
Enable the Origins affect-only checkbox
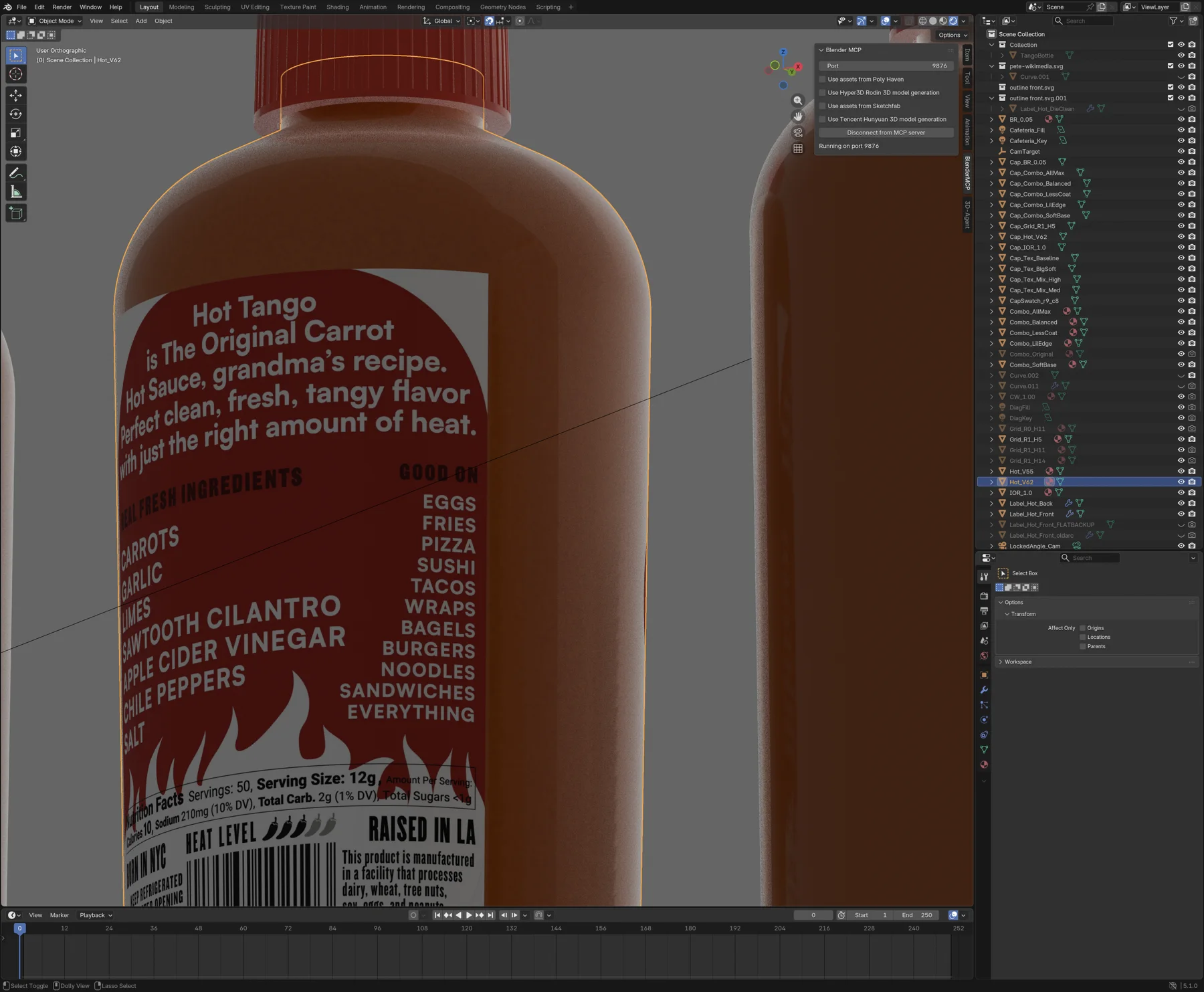1082,628
